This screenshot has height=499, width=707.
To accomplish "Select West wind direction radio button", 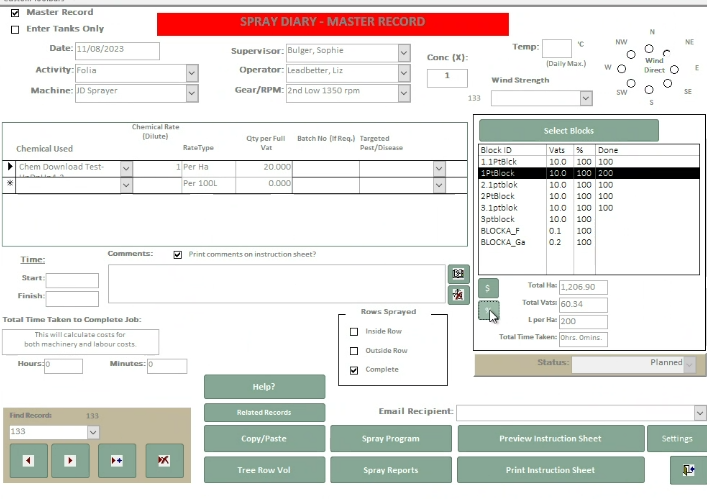I will (622, 69).
